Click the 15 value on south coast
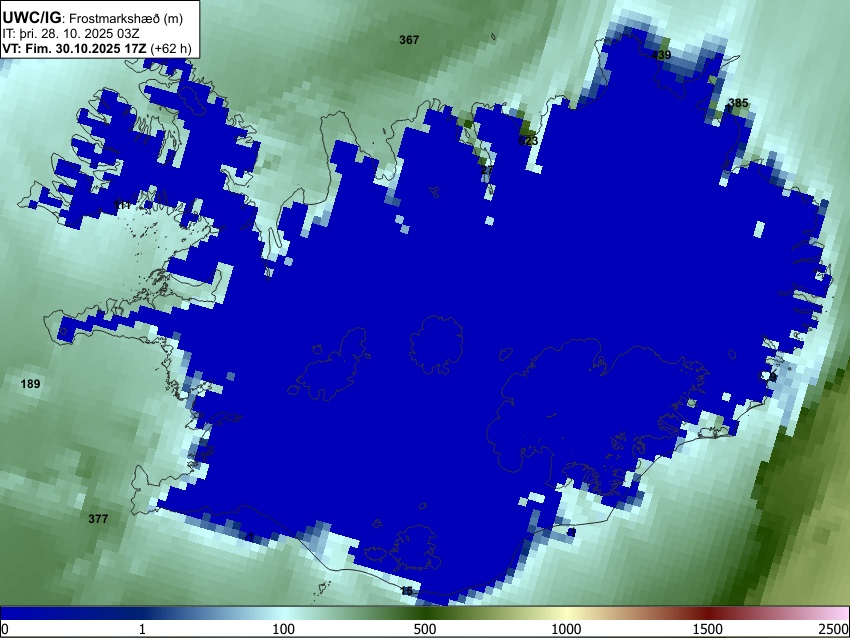The height and width of the screenshot is (638, 850). 407,591
